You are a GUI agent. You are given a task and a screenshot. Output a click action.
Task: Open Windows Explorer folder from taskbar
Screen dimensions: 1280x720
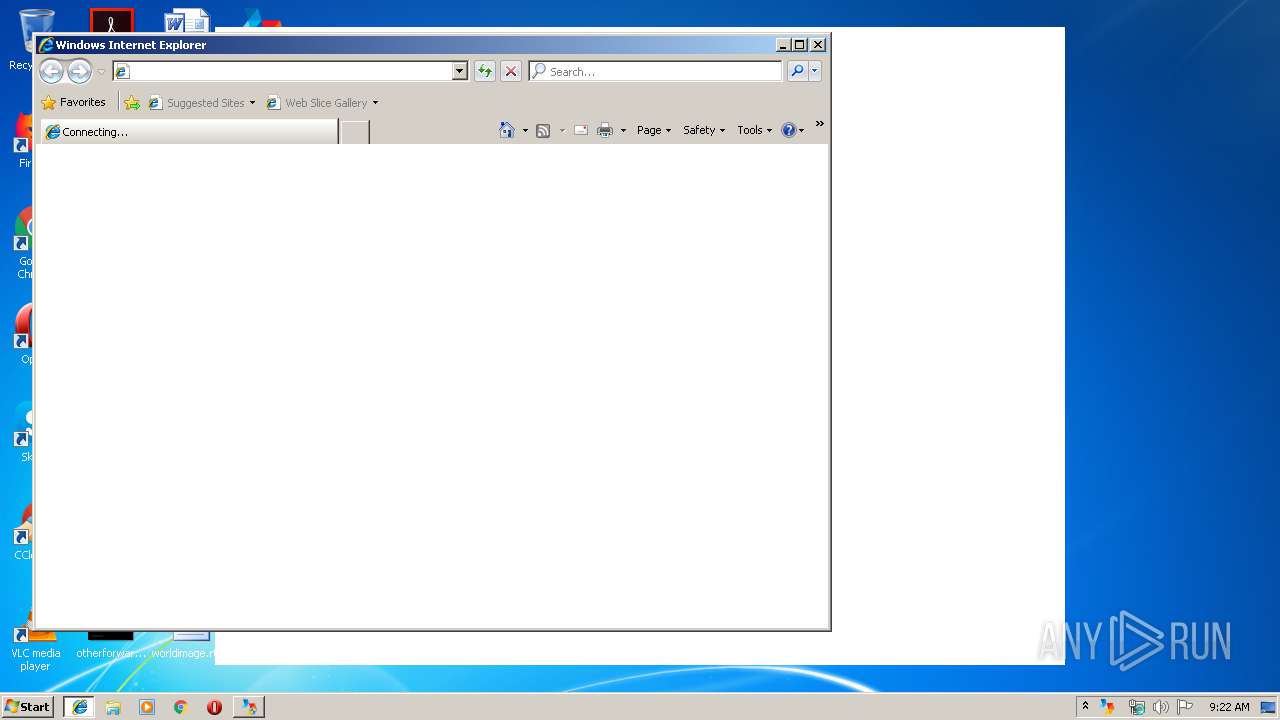(113, 707)
